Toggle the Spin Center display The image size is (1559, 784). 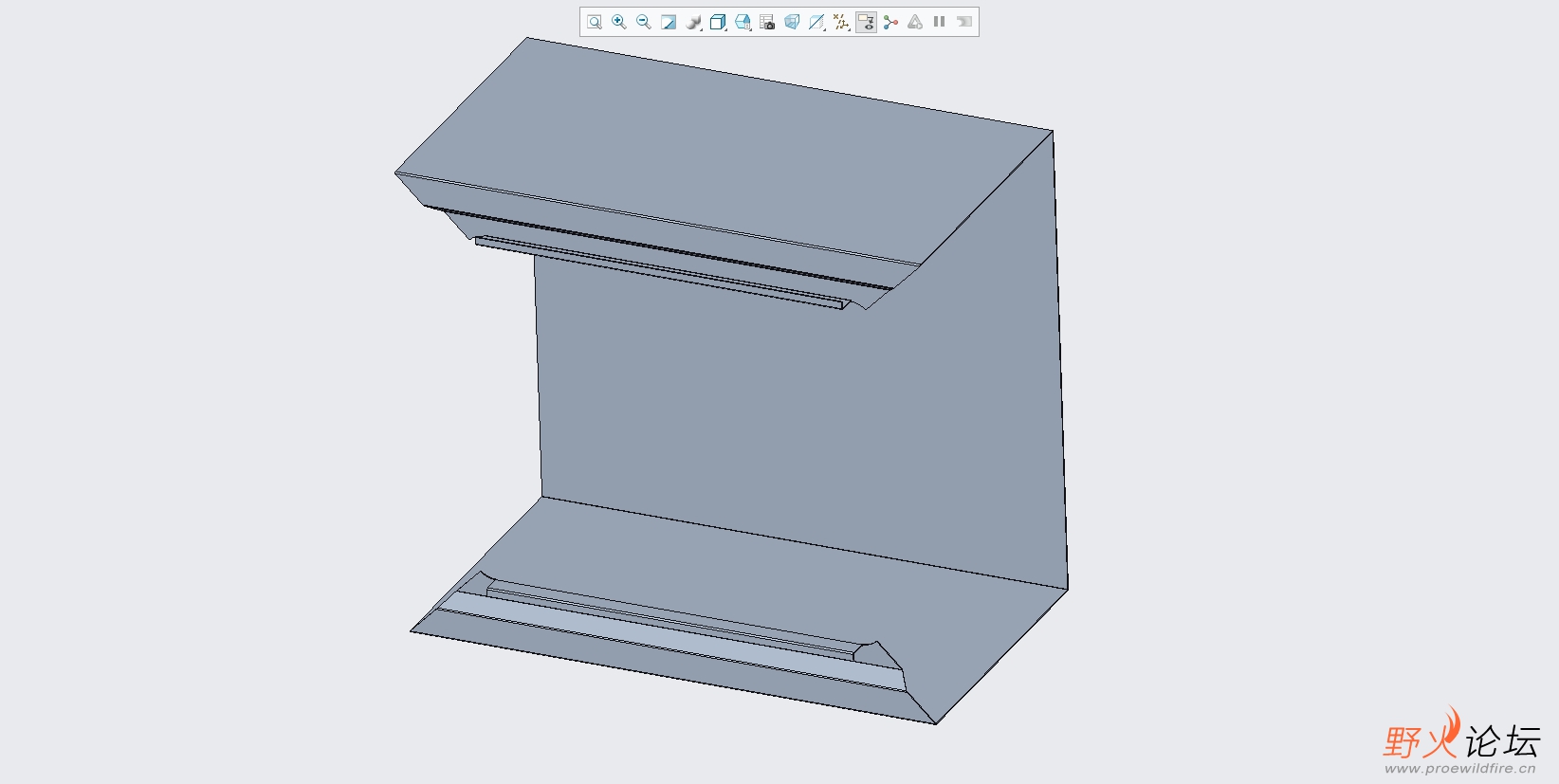point(890,22)
